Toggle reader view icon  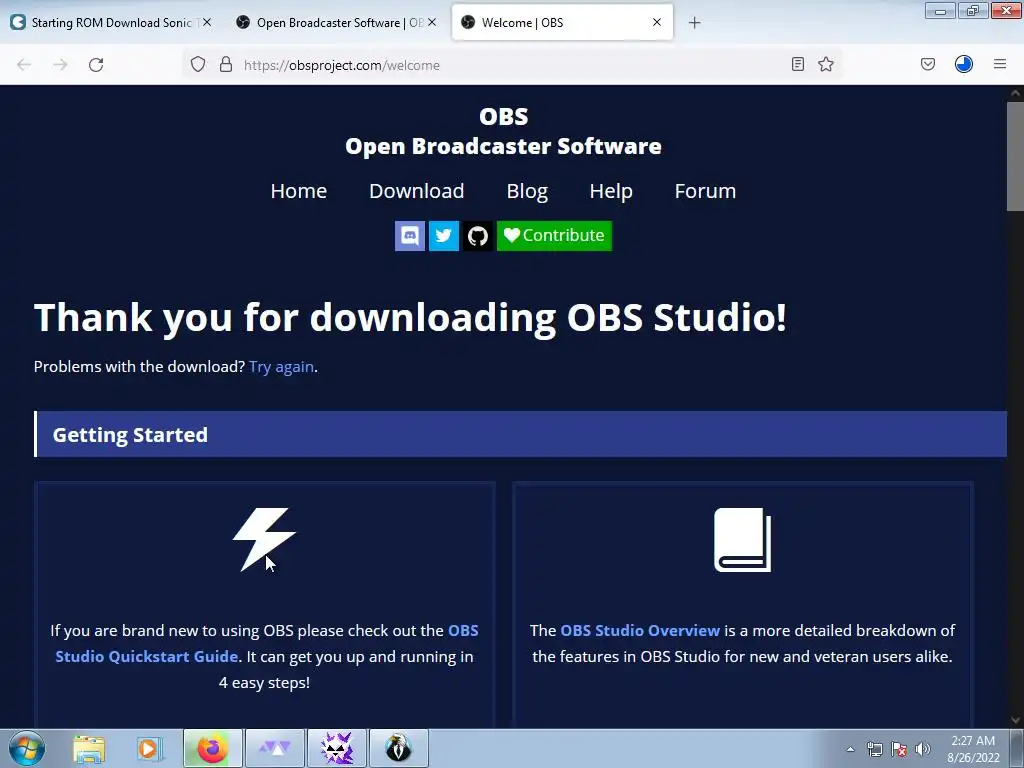(x=797, y=64)
